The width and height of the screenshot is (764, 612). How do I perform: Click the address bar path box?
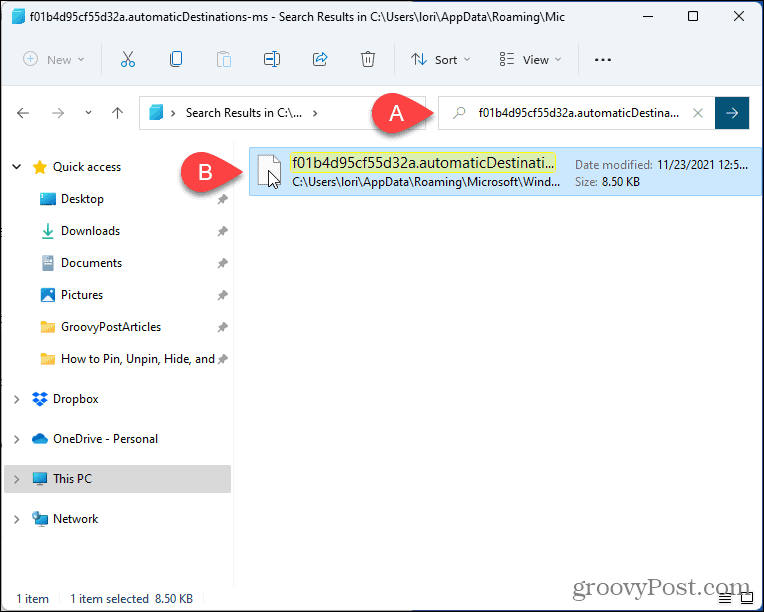point(283,113)
